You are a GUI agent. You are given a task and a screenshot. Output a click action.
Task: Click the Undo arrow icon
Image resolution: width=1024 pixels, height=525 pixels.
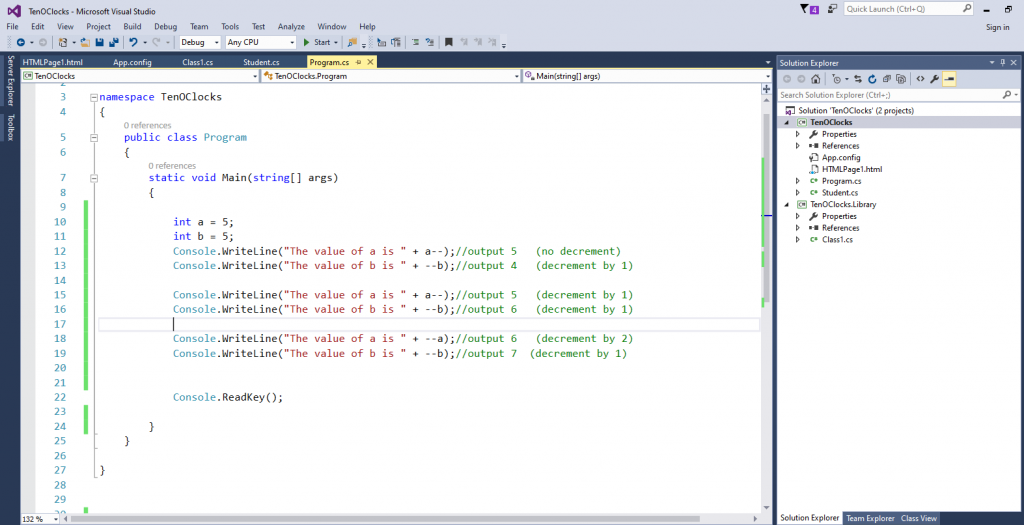pyautogui.click(x=133, y=42)
